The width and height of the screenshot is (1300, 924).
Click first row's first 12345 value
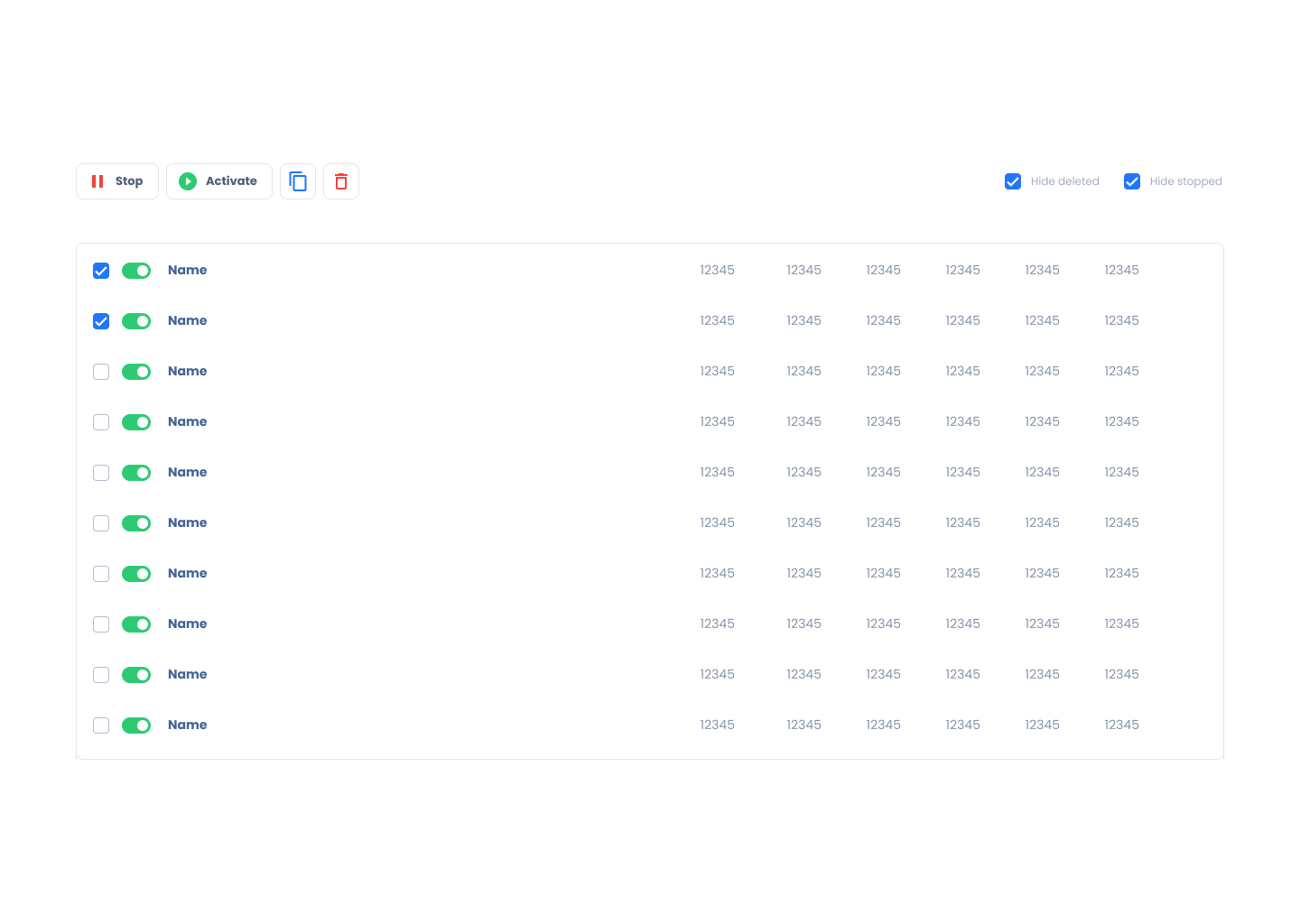click(717, 270)
